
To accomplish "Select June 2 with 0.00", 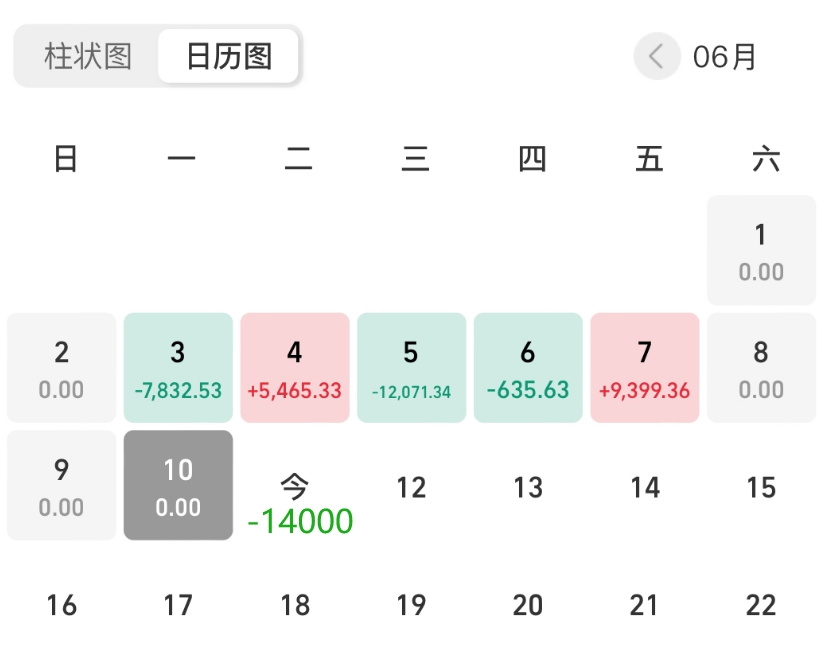I will [61, 368].
